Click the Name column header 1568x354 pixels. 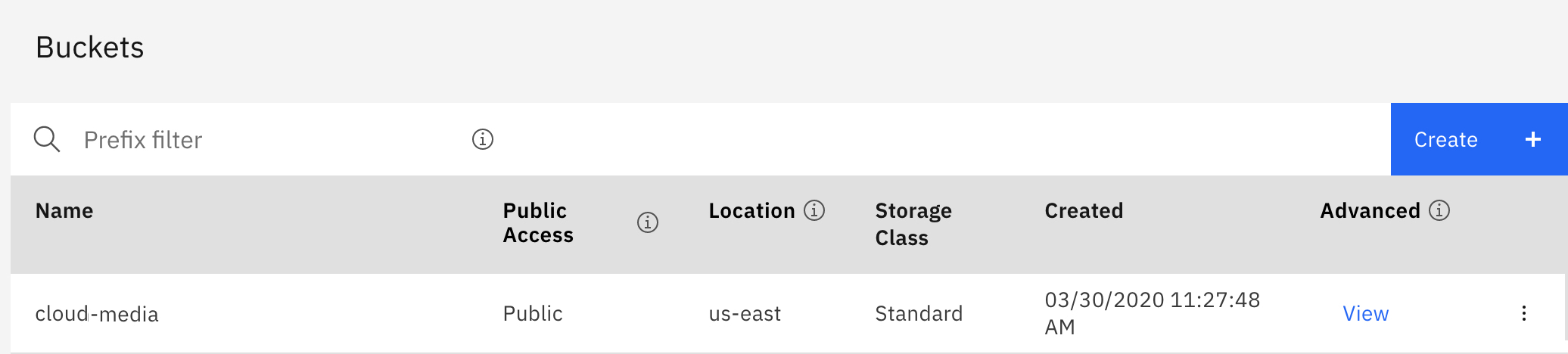coord(64,210)
